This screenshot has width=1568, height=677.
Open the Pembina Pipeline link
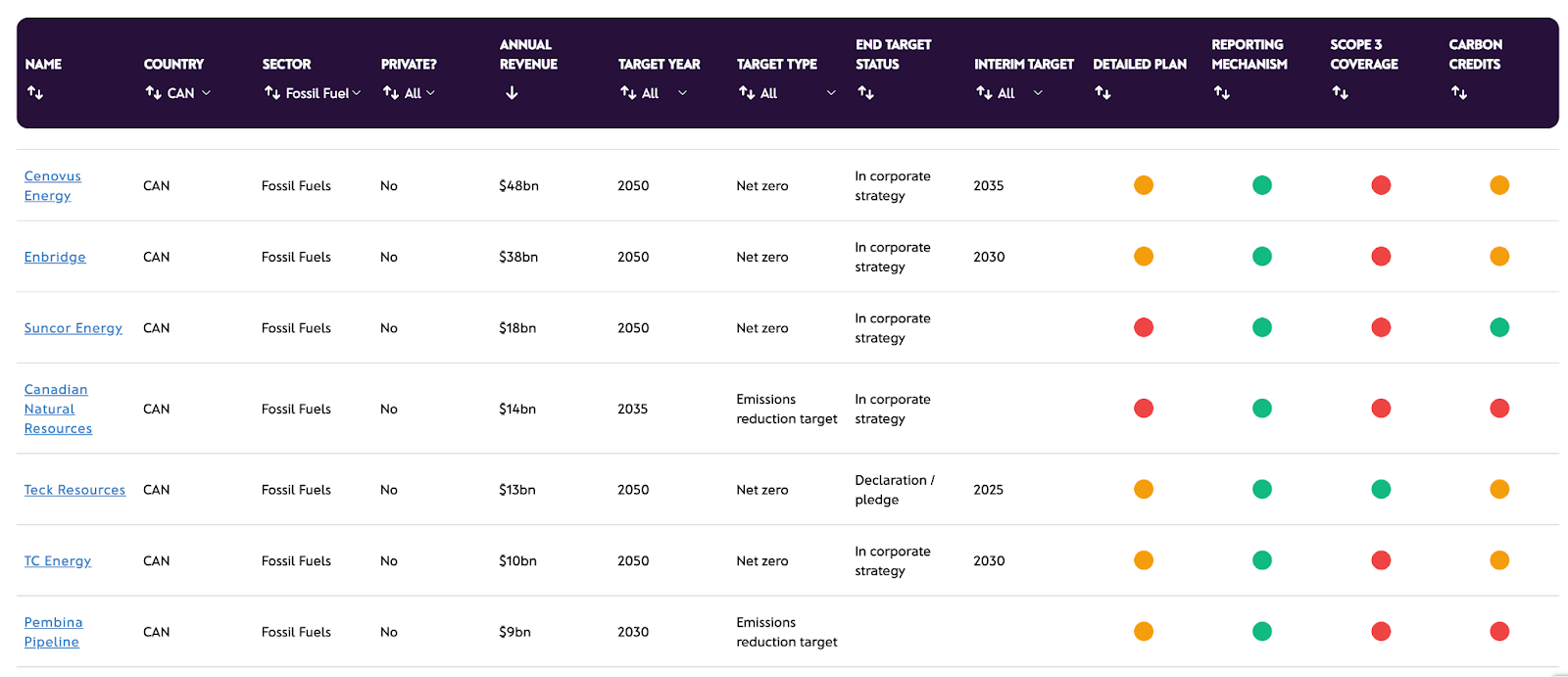pos(53,632)
